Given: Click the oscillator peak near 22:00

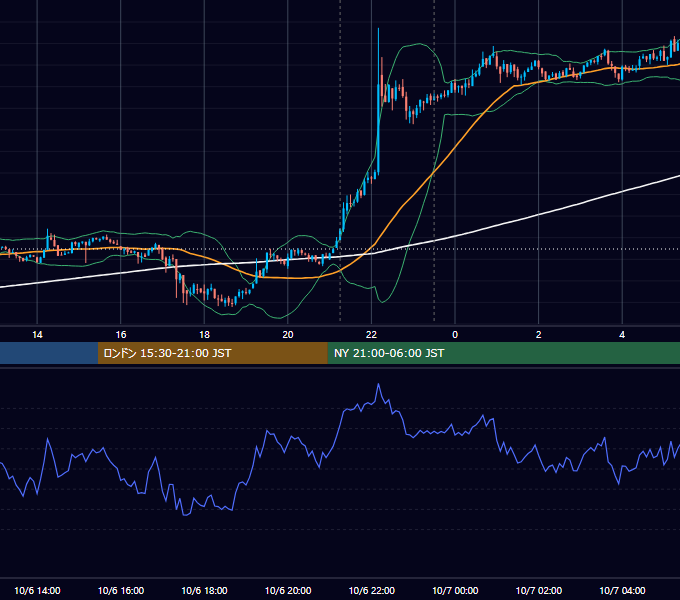Looking at the screenshot, I should click(x=379, y=385).
